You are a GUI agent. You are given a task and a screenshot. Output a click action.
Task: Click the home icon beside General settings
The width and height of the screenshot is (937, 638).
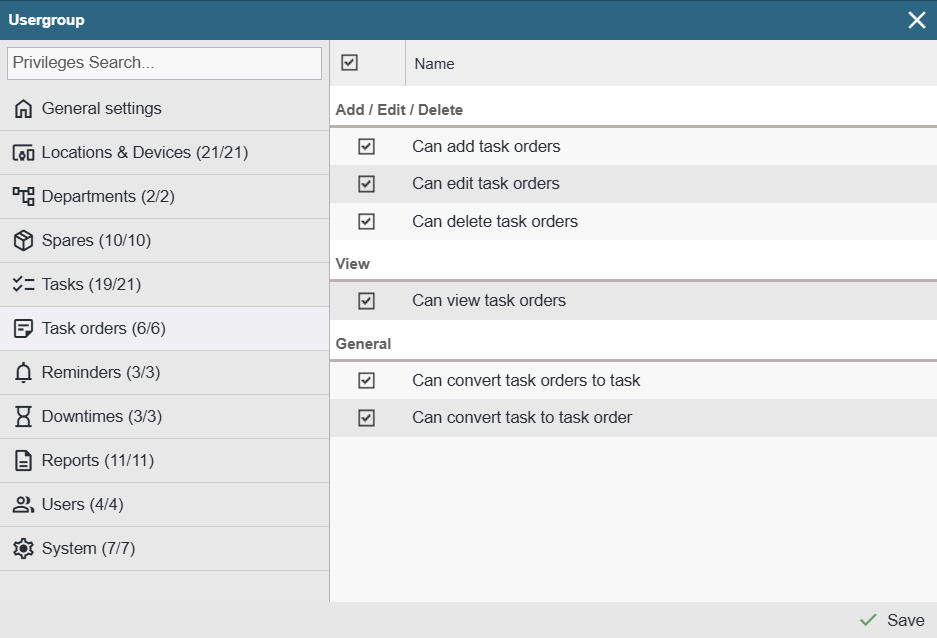click(x=23, y=109)
